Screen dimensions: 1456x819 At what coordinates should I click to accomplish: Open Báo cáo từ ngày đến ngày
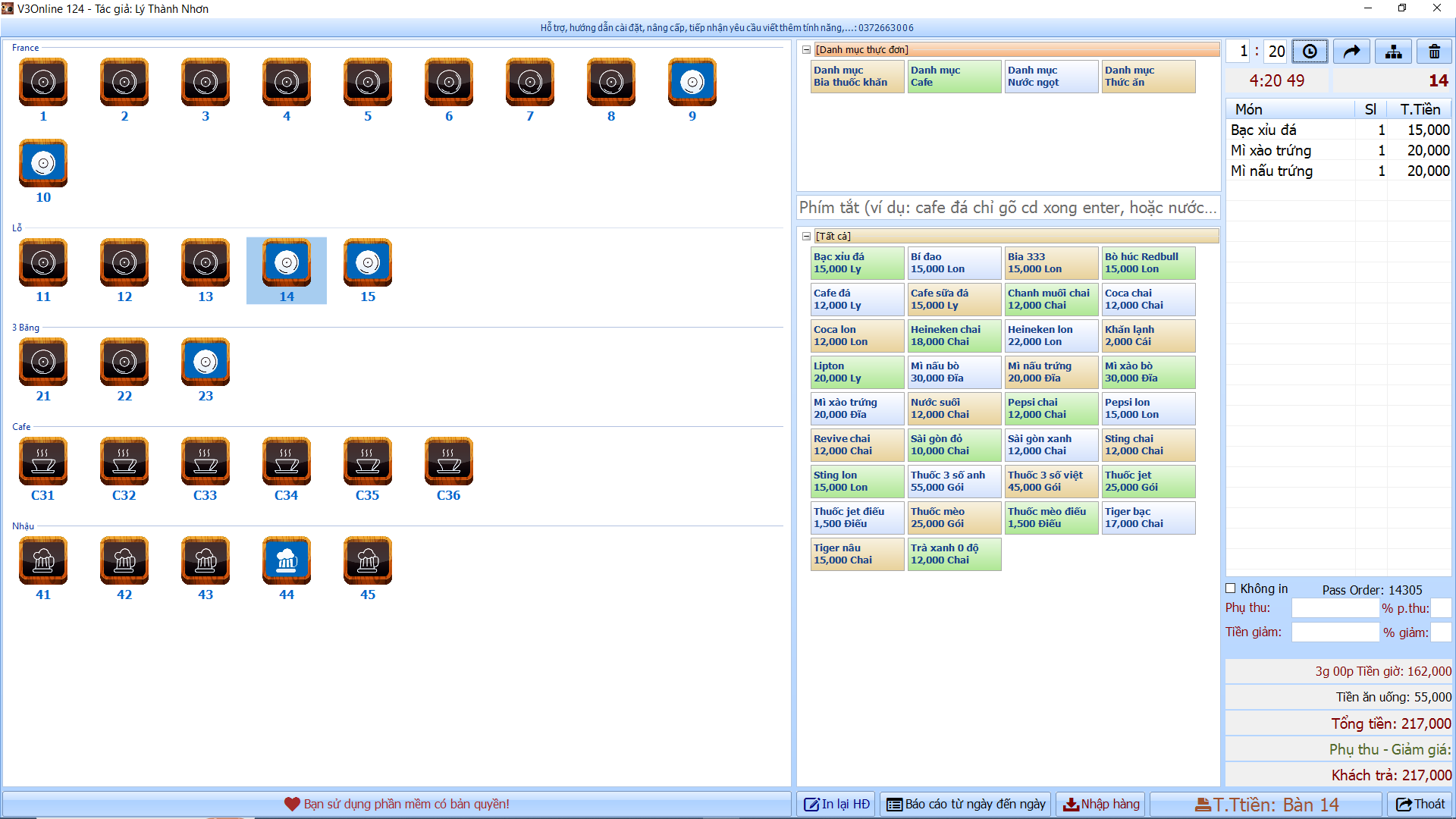tap(966, 804)
